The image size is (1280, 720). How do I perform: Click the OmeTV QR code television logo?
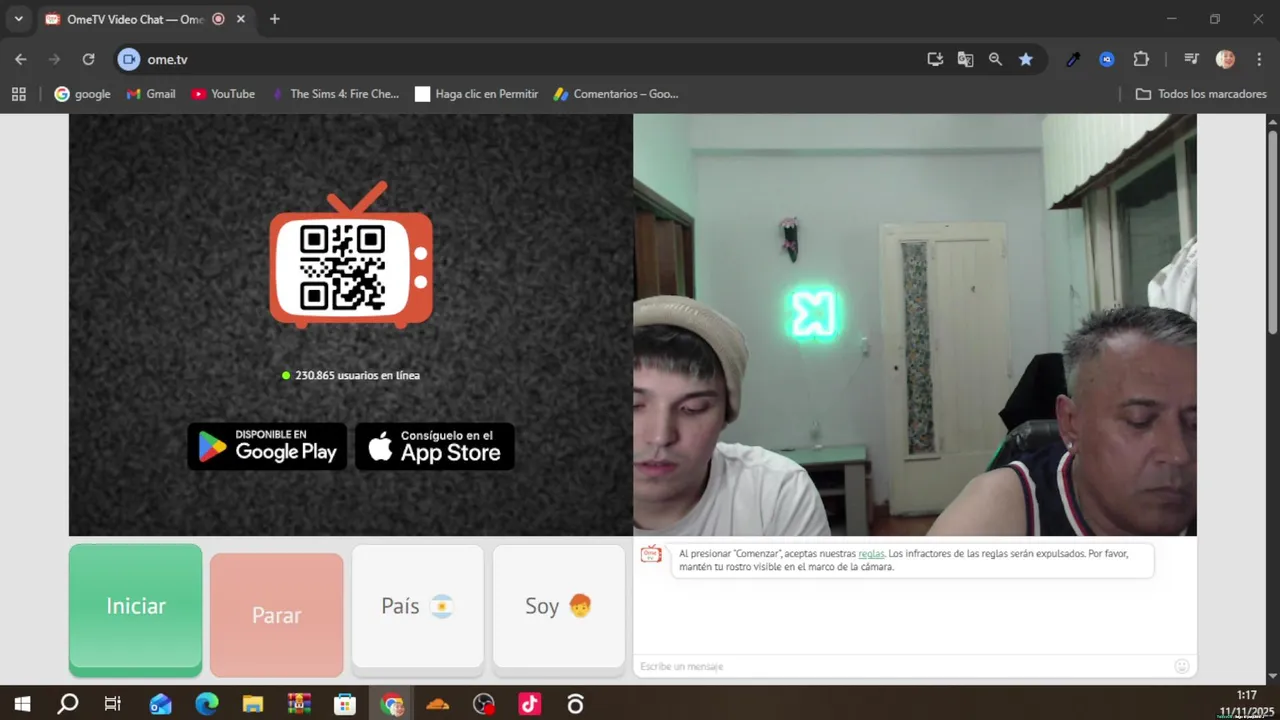351,255
